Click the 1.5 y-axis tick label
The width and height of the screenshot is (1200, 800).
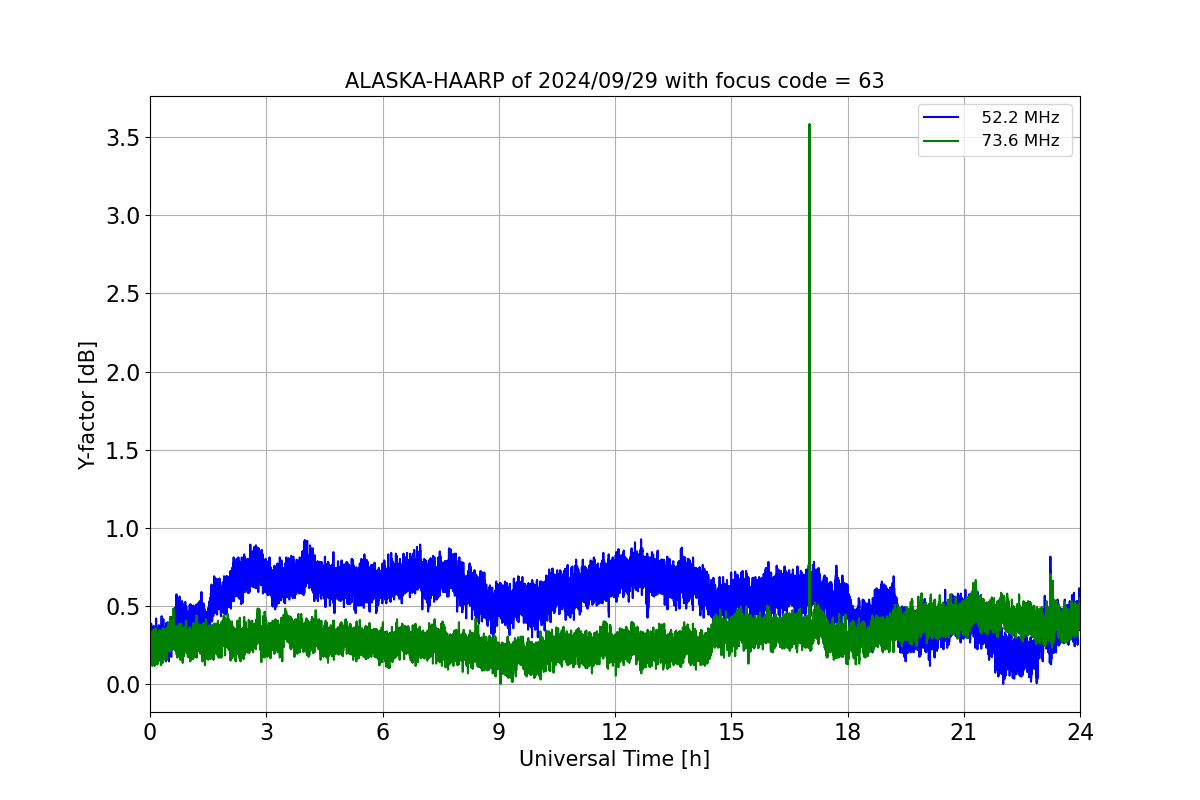click(x=123, y=450)
